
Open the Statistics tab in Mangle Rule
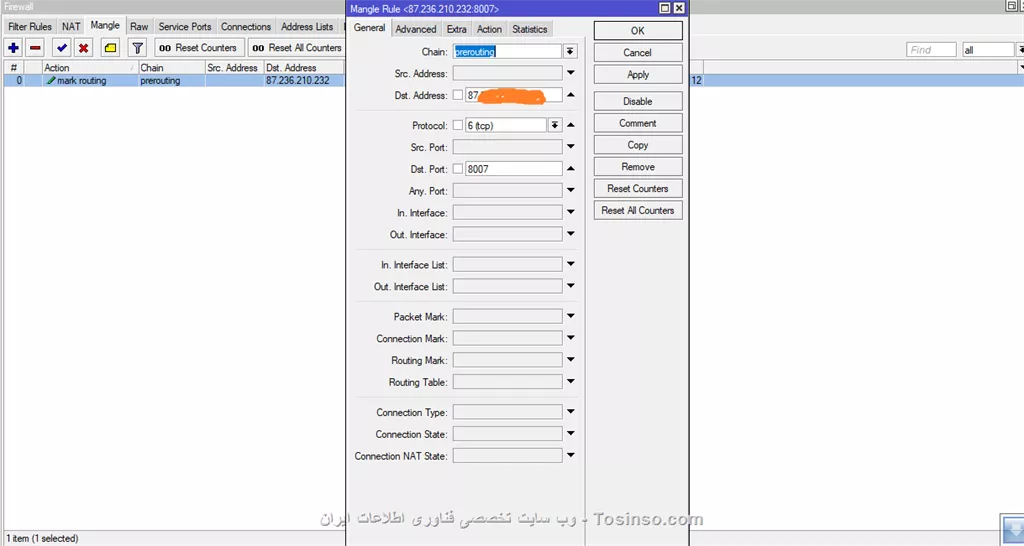[x=530, y=29]
